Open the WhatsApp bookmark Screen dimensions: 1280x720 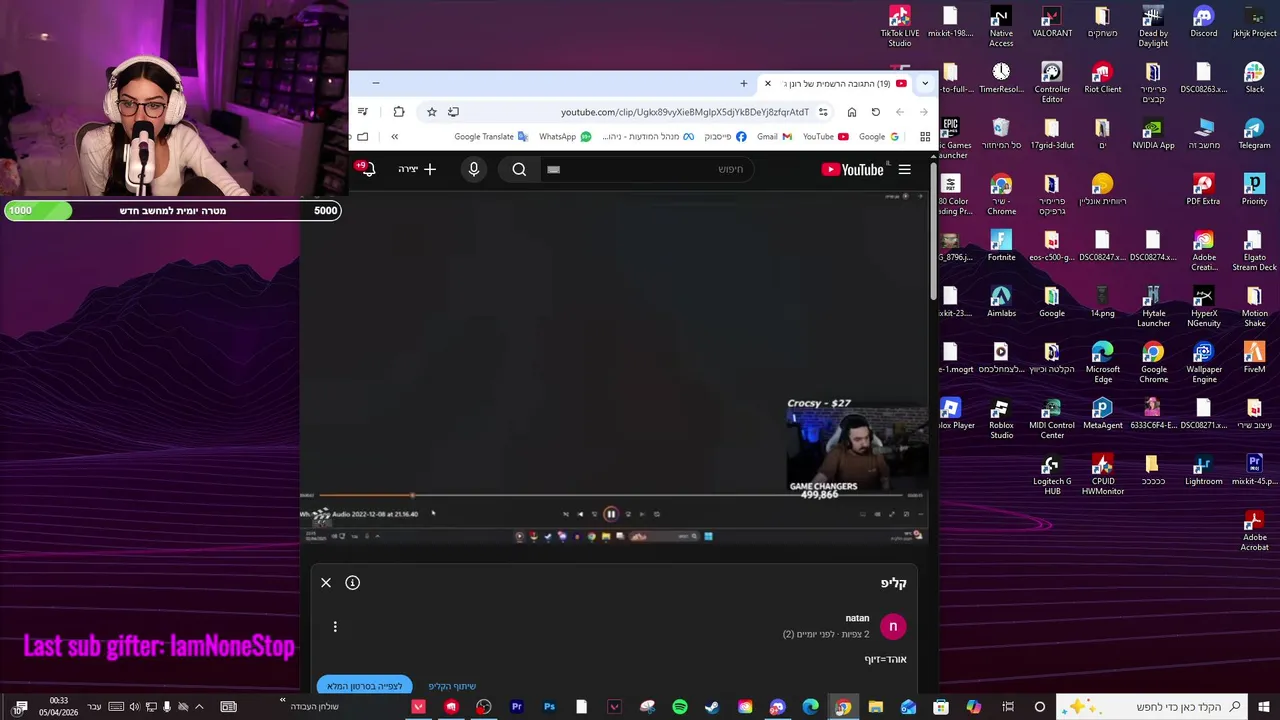565,137
